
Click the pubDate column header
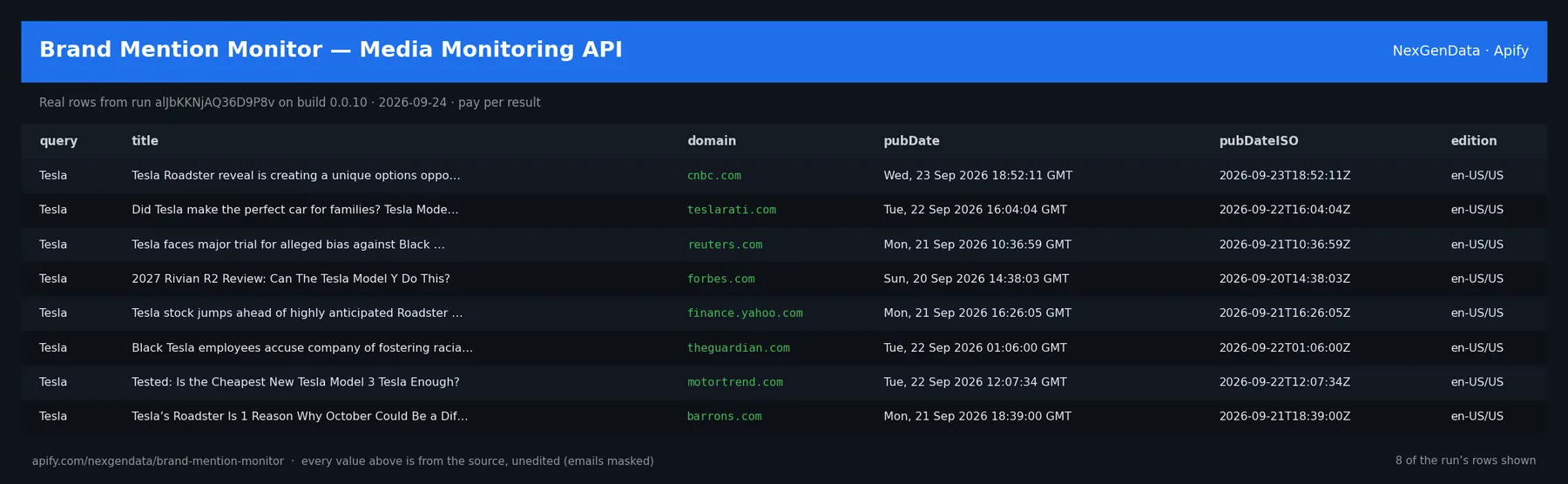[x=911, y=141]
